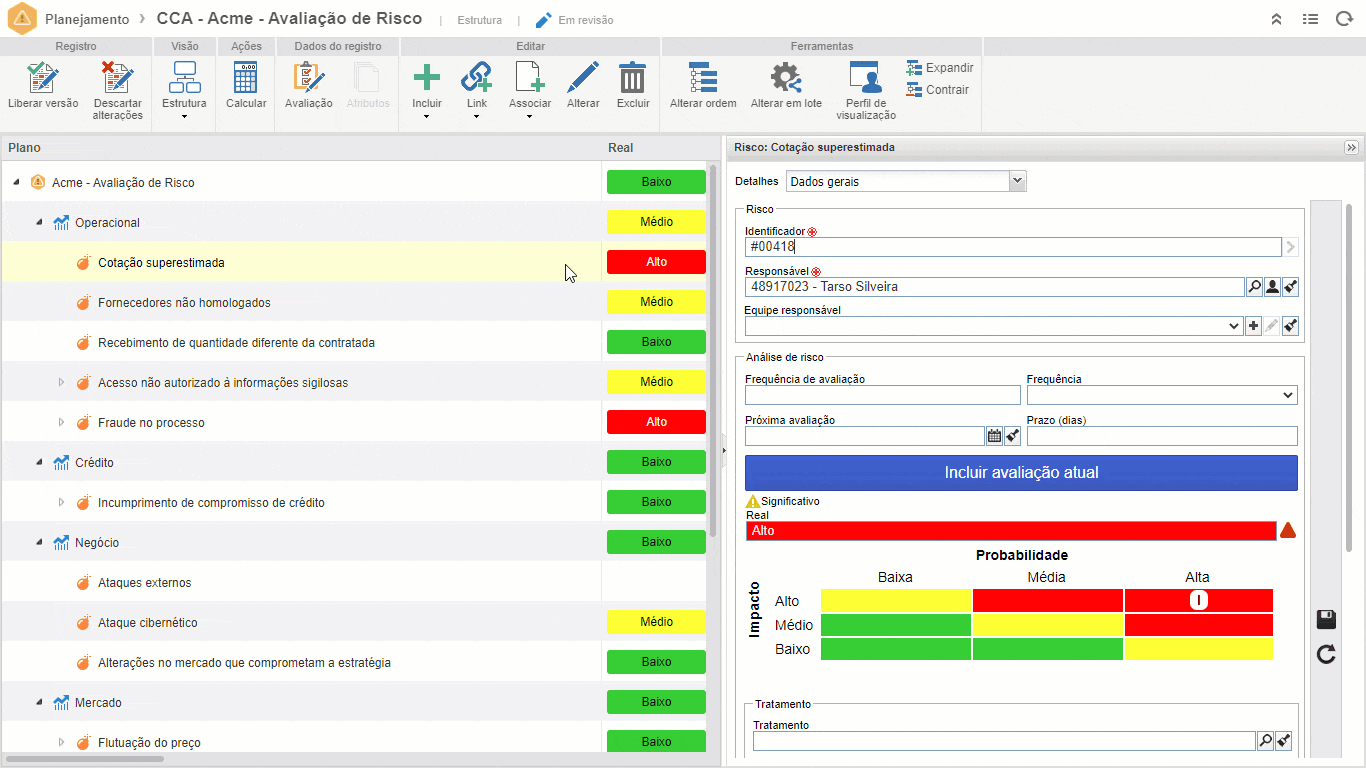This screenshot has width=1366, height=768.
Task: Collapse the Operacional tree branch
Action: (x=39, y=222)
